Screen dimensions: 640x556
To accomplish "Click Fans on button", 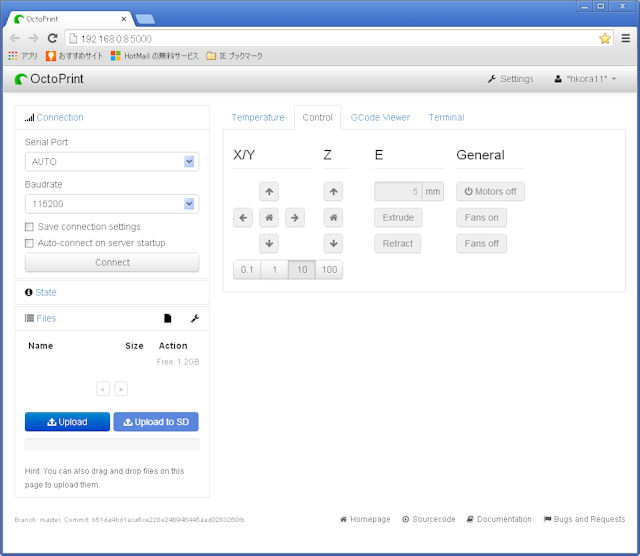I will tap(482, 218).
